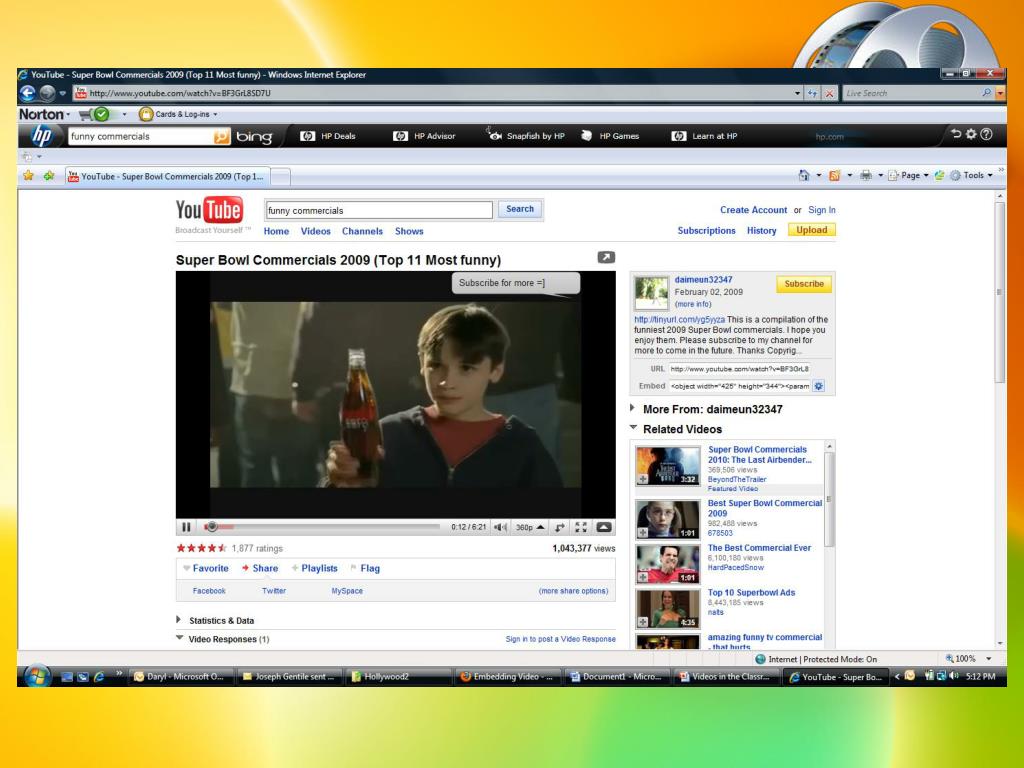Expand More From: daimeun32347
Image resolution: width=1024 pixels, height=768 pixels.
click(x=632, y=408)
